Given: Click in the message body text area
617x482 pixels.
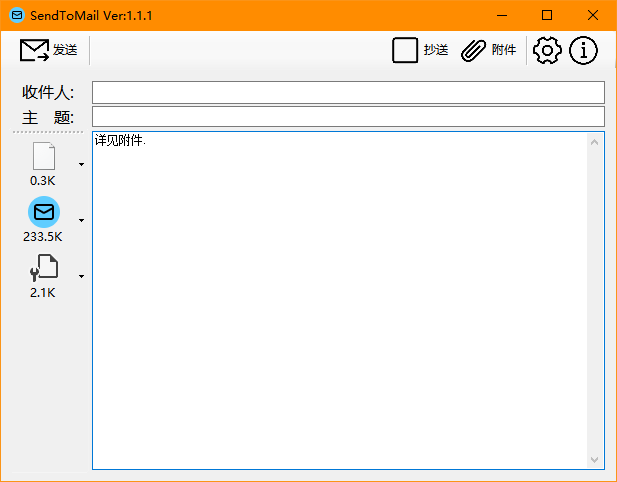Looking at the screenshot, I should tap(340, 300).
